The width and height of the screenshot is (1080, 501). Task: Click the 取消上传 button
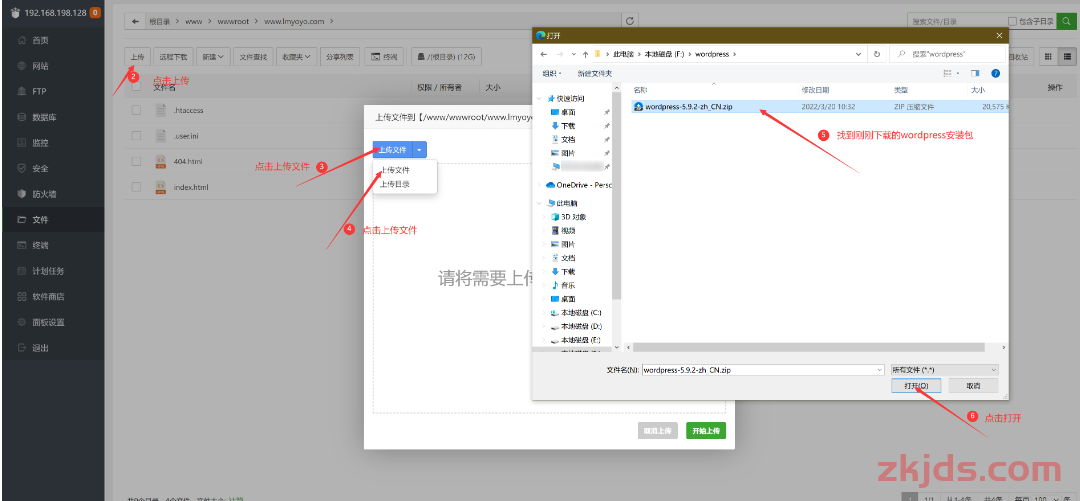point(658,431)
